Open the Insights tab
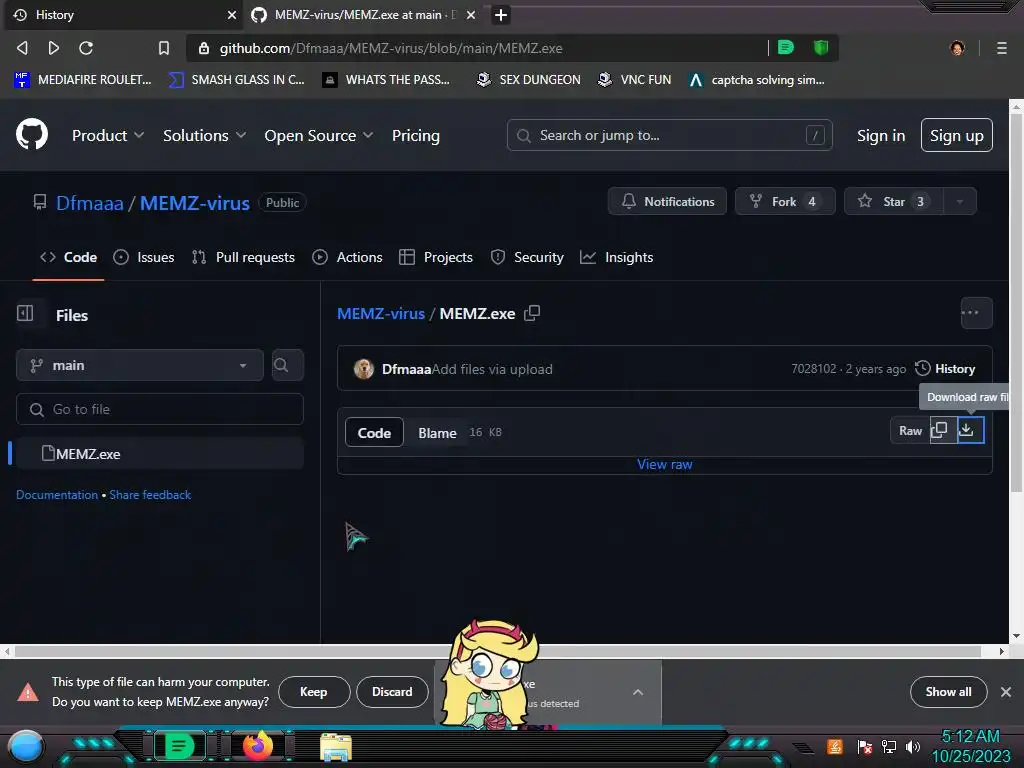Image resolution: width=1024 pixels, height=768 pixels. 616,257
